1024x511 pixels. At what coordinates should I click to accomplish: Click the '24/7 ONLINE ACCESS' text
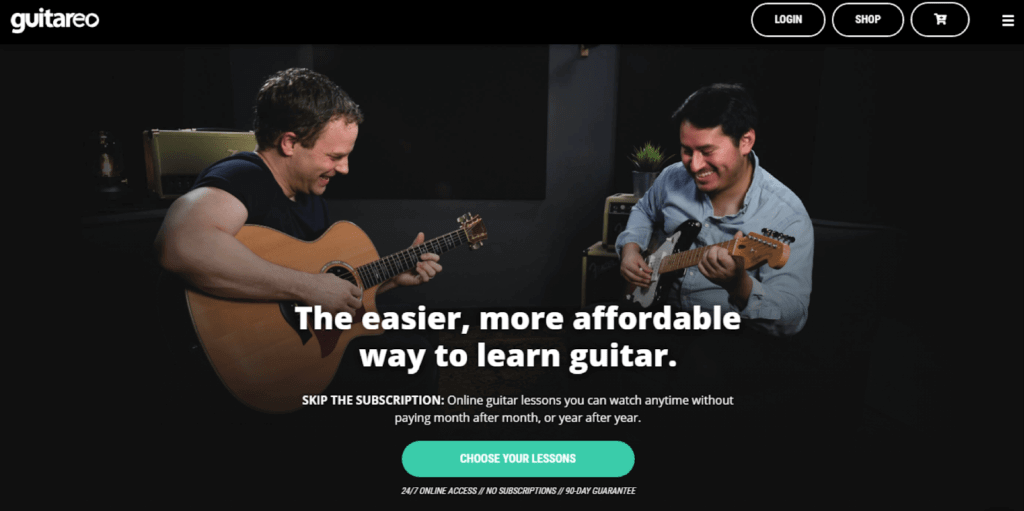click(437, 491)
